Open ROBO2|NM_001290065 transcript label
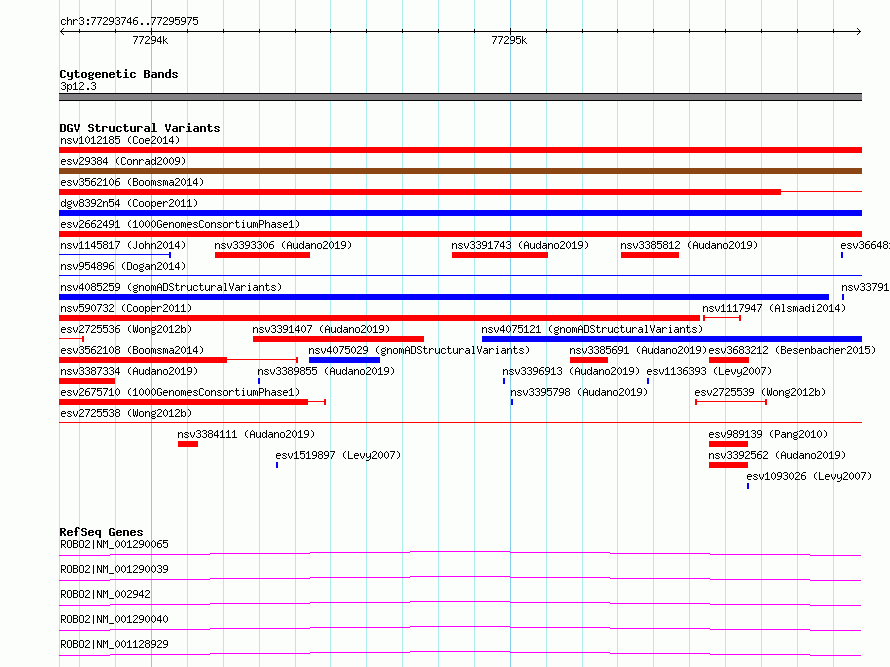Screen dimensions: 890x667 (114, 544)
